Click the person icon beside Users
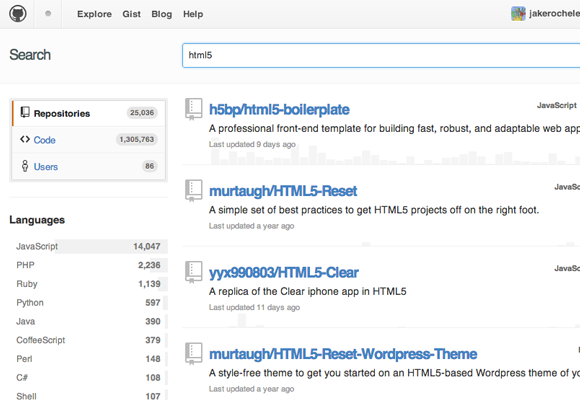 pos(25,166)
